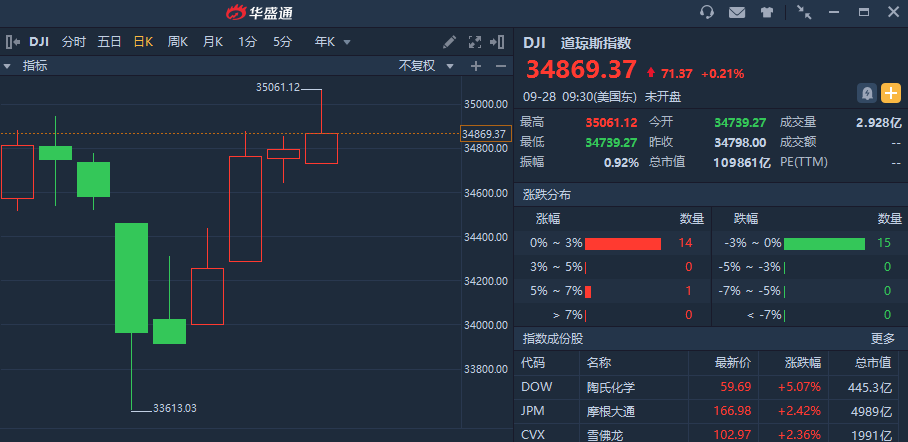Click the 33613.03 low price label
This screenshot has width=908, height=442.
pyautogui.click(x=175, y=408)
